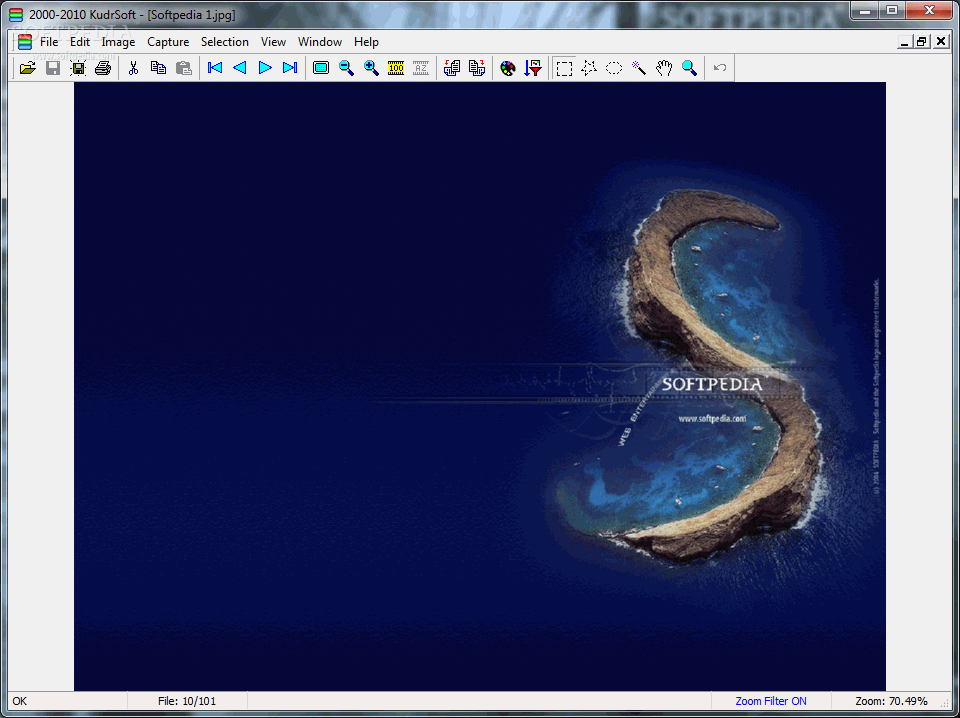Screen dimensions: 960x718
Task: Click the app icon in the menu bar
Action: click(24, 42)
